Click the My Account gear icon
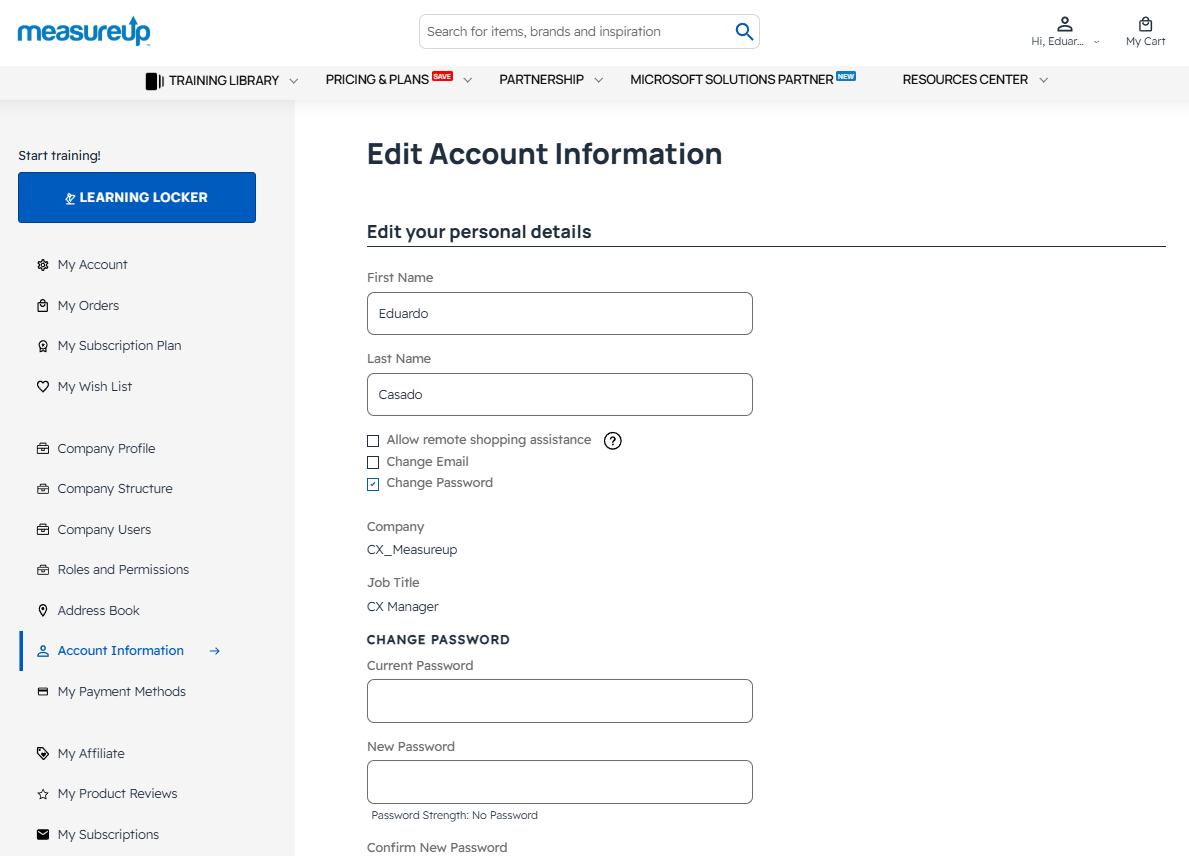The image size is (1189, 856). click(43, 265)
